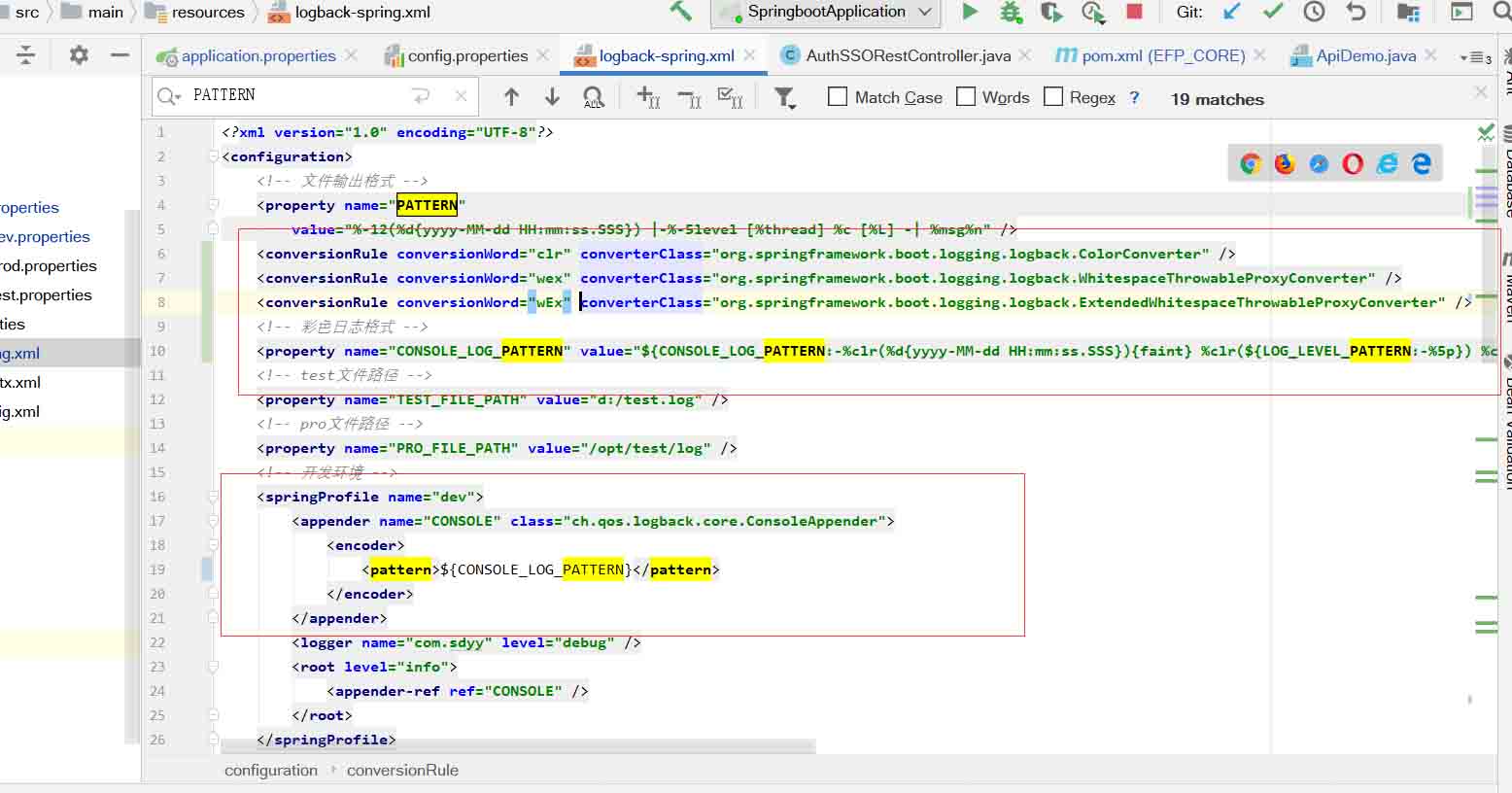The width and height of the screenshot is (1512, 793).
Task: Jump to previous search occurrence arrow
Action: pos(511,96)
